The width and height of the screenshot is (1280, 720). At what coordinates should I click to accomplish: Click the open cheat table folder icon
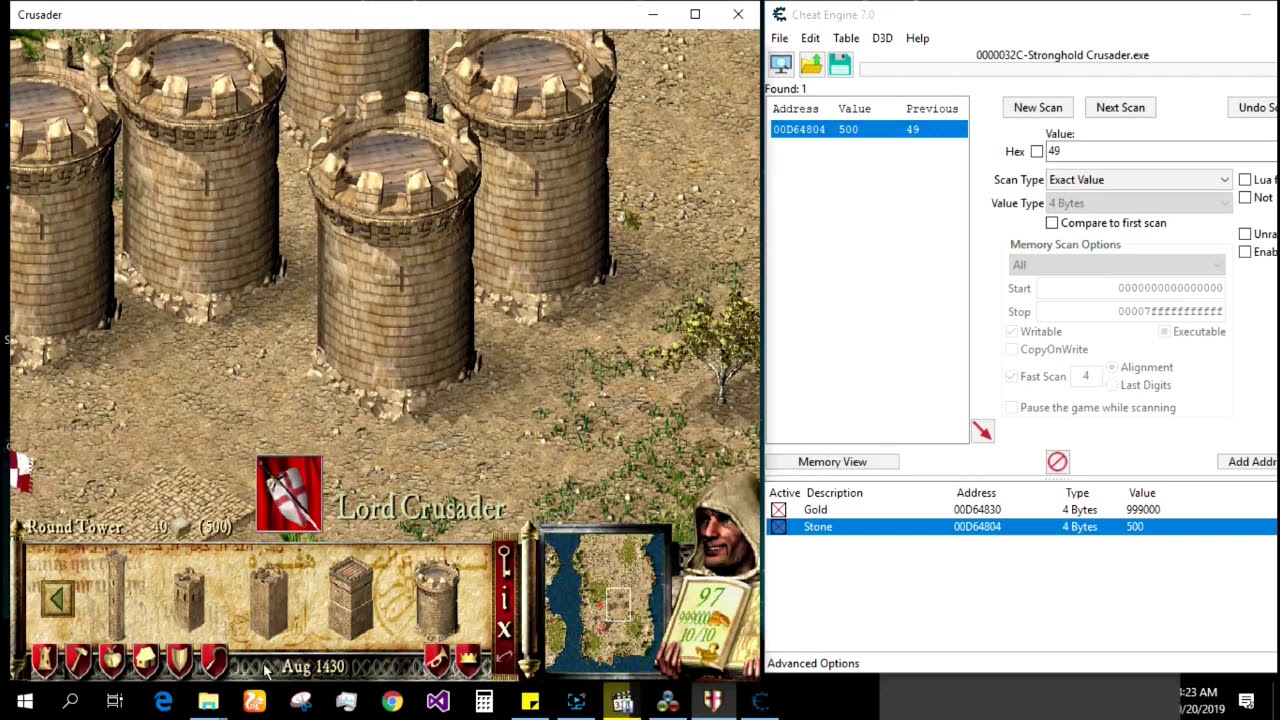click(x=811, y=65)
